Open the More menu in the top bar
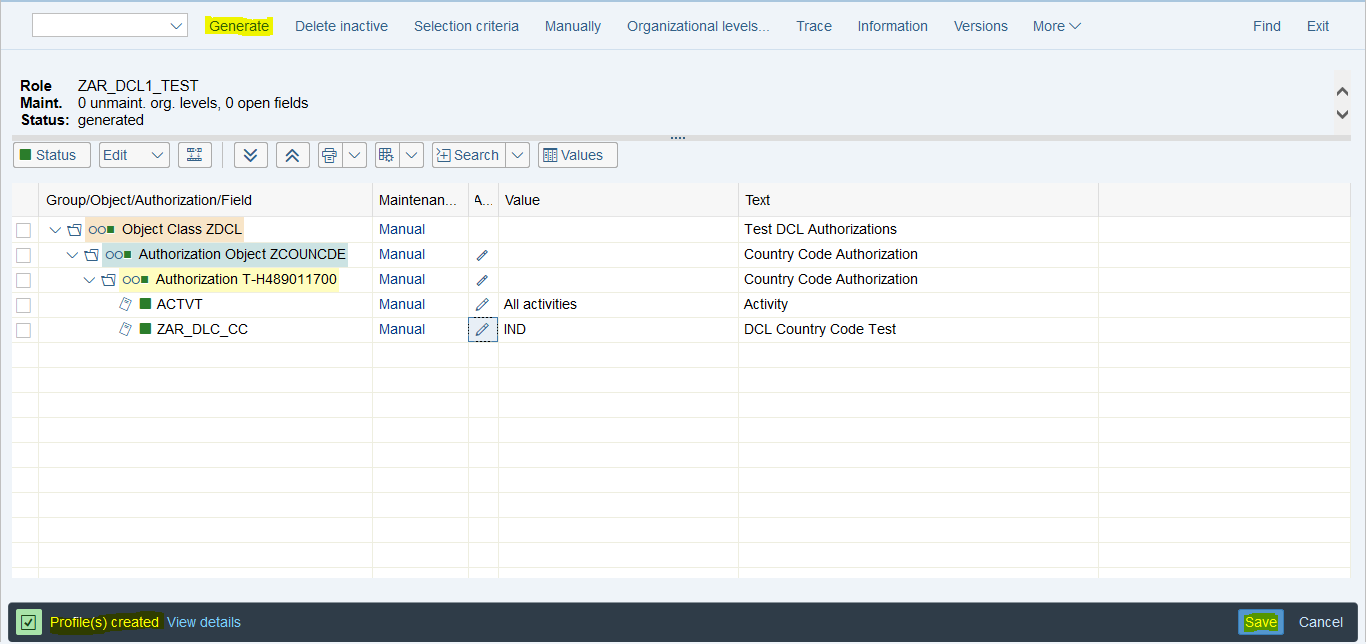Screen dimensions: 1366x644 click(1055, 26)
